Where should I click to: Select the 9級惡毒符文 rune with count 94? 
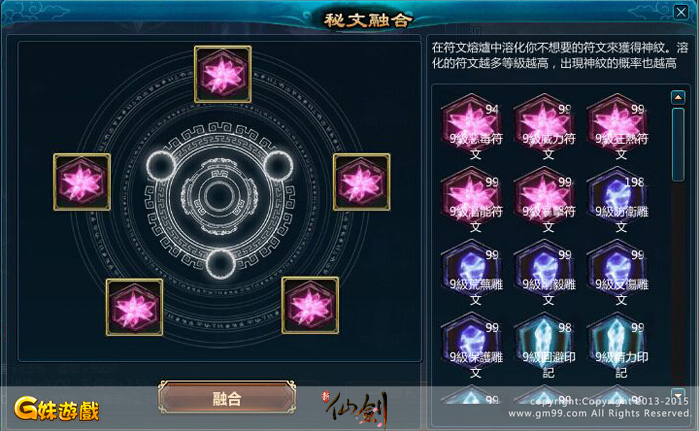[x=472, y=123]
